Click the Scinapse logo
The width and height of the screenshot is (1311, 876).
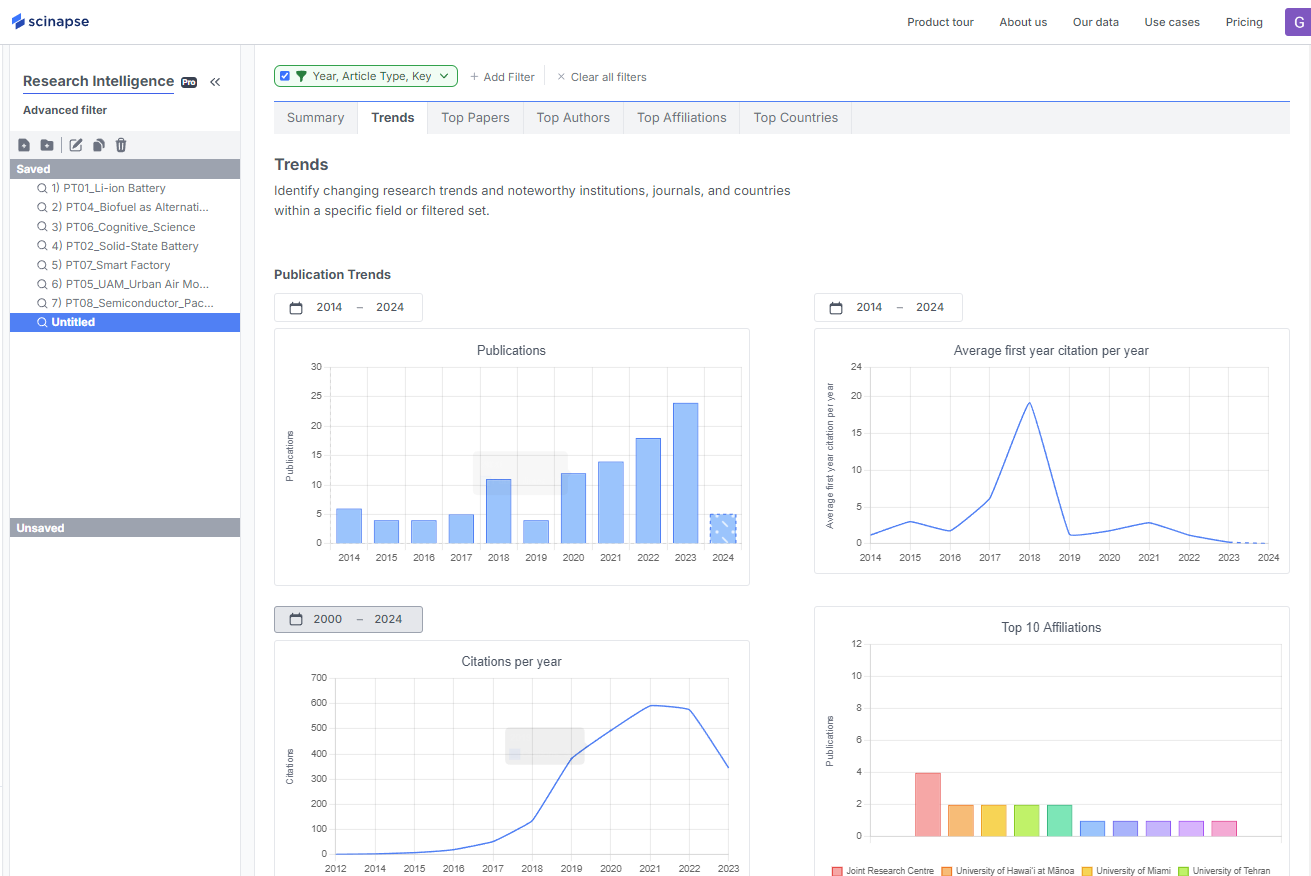coord(51,21)
